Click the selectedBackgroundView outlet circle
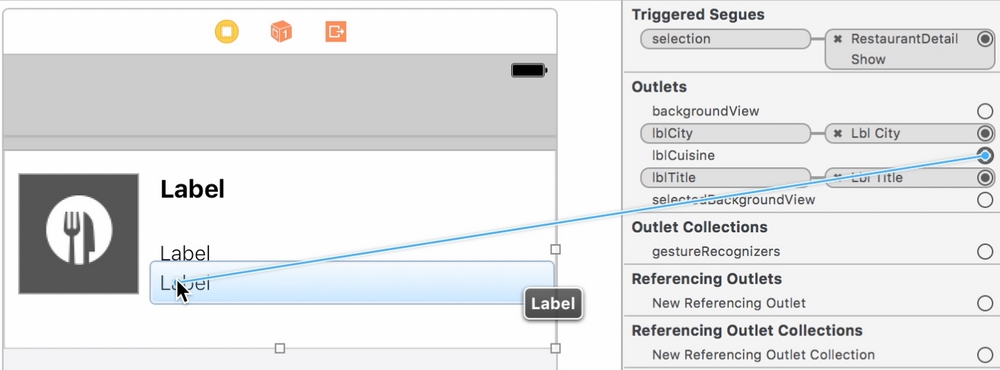The width and height of the screenshot is (1000, 370). pyautogui.click(x=985, y=200)
